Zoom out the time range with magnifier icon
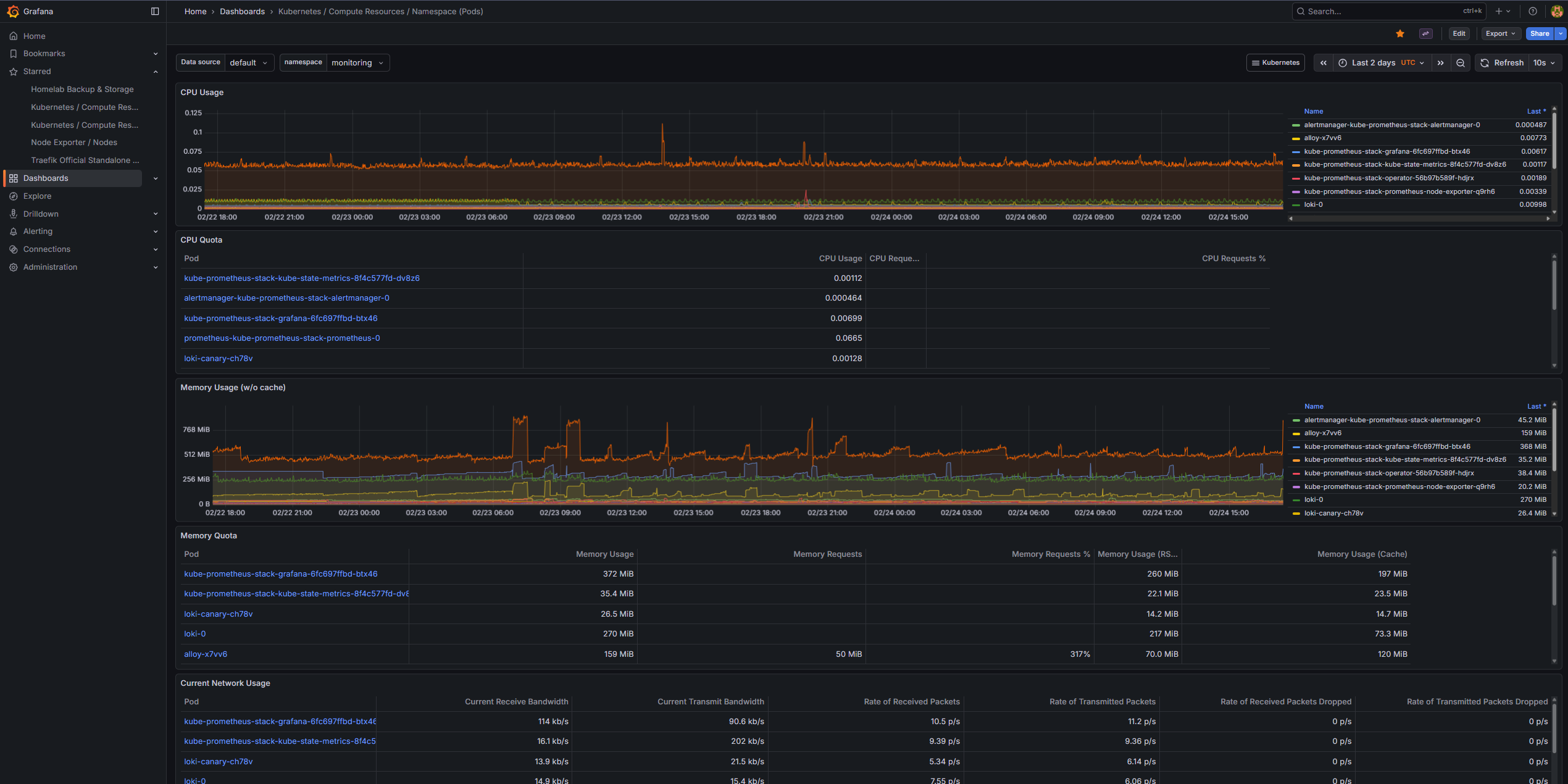The width and height of the screenshot is (1568, 784). (x=1461, y=62)
